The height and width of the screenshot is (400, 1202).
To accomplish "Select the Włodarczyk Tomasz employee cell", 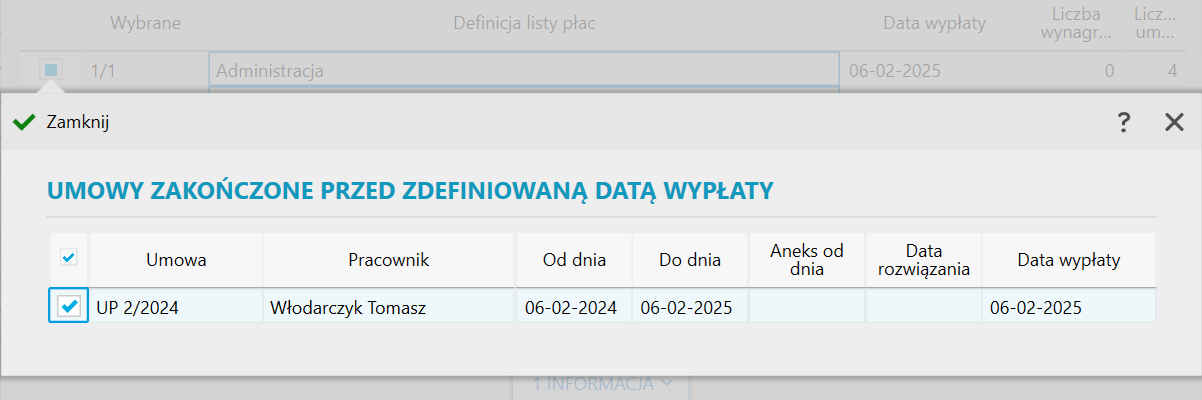I will coord(389,308).
